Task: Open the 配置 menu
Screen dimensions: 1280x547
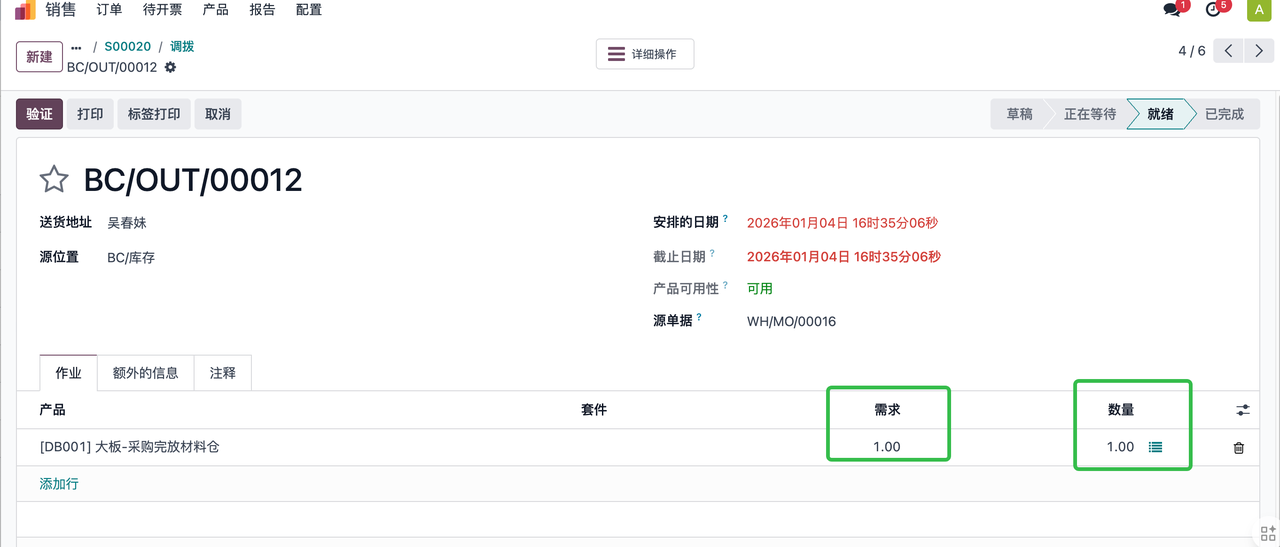Action: [x=309, y=10]
